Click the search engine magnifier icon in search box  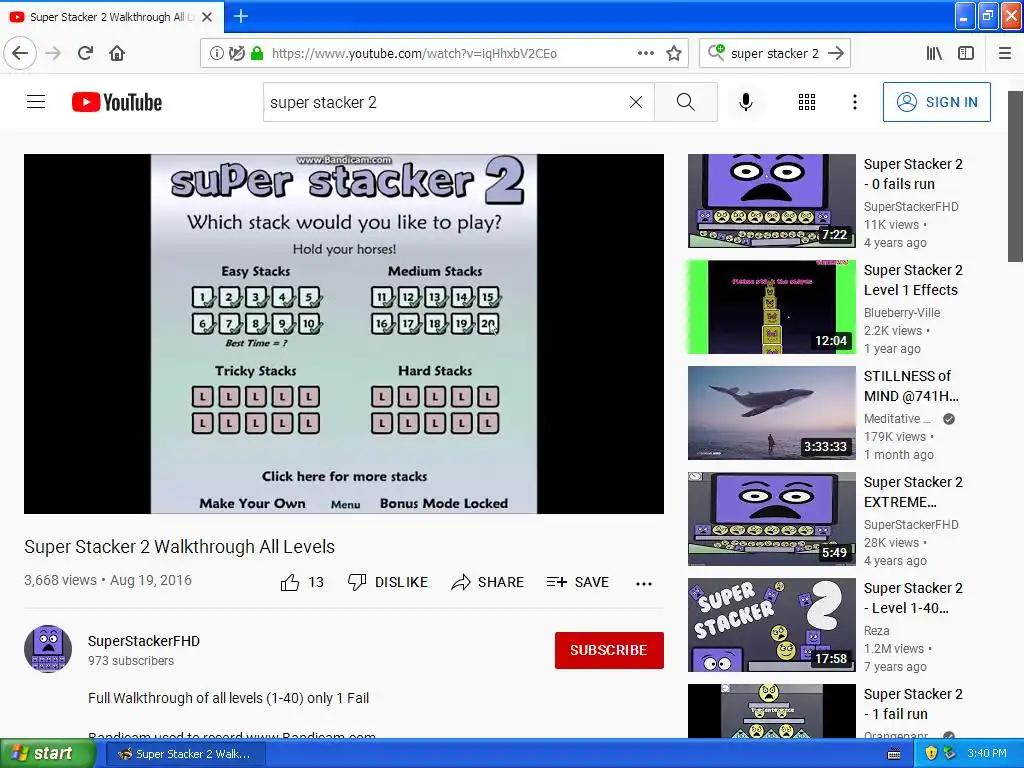(x=716, y=52)
